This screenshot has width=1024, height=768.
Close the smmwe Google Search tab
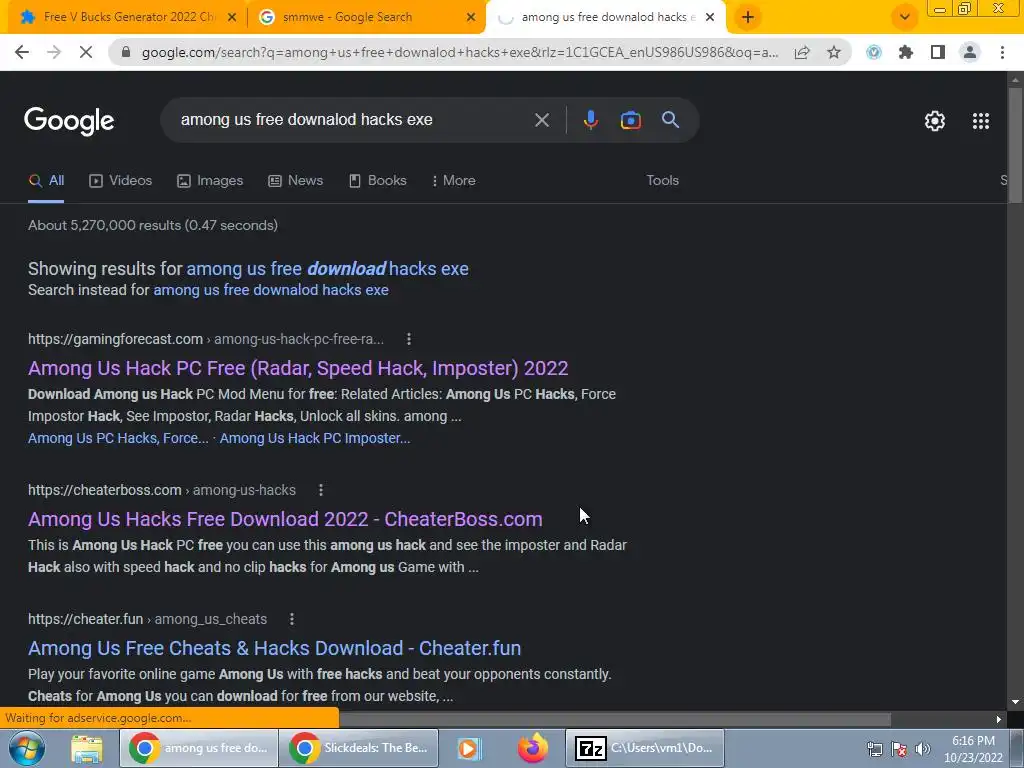471,18
